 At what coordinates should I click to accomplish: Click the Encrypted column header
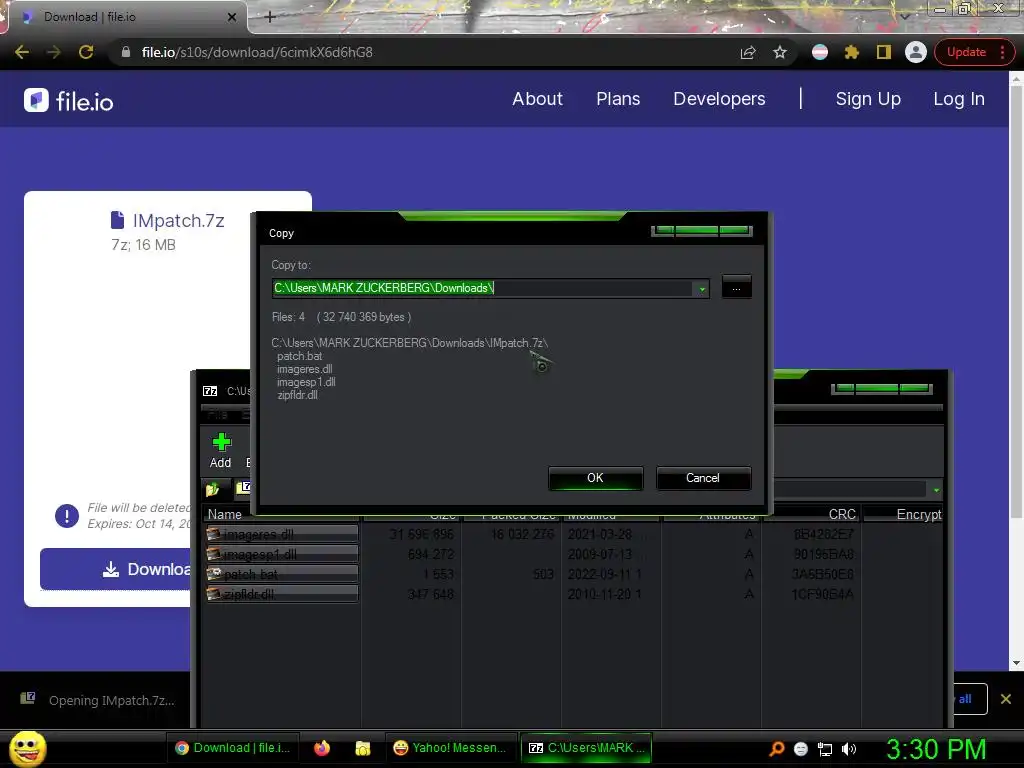coord(903,515)
